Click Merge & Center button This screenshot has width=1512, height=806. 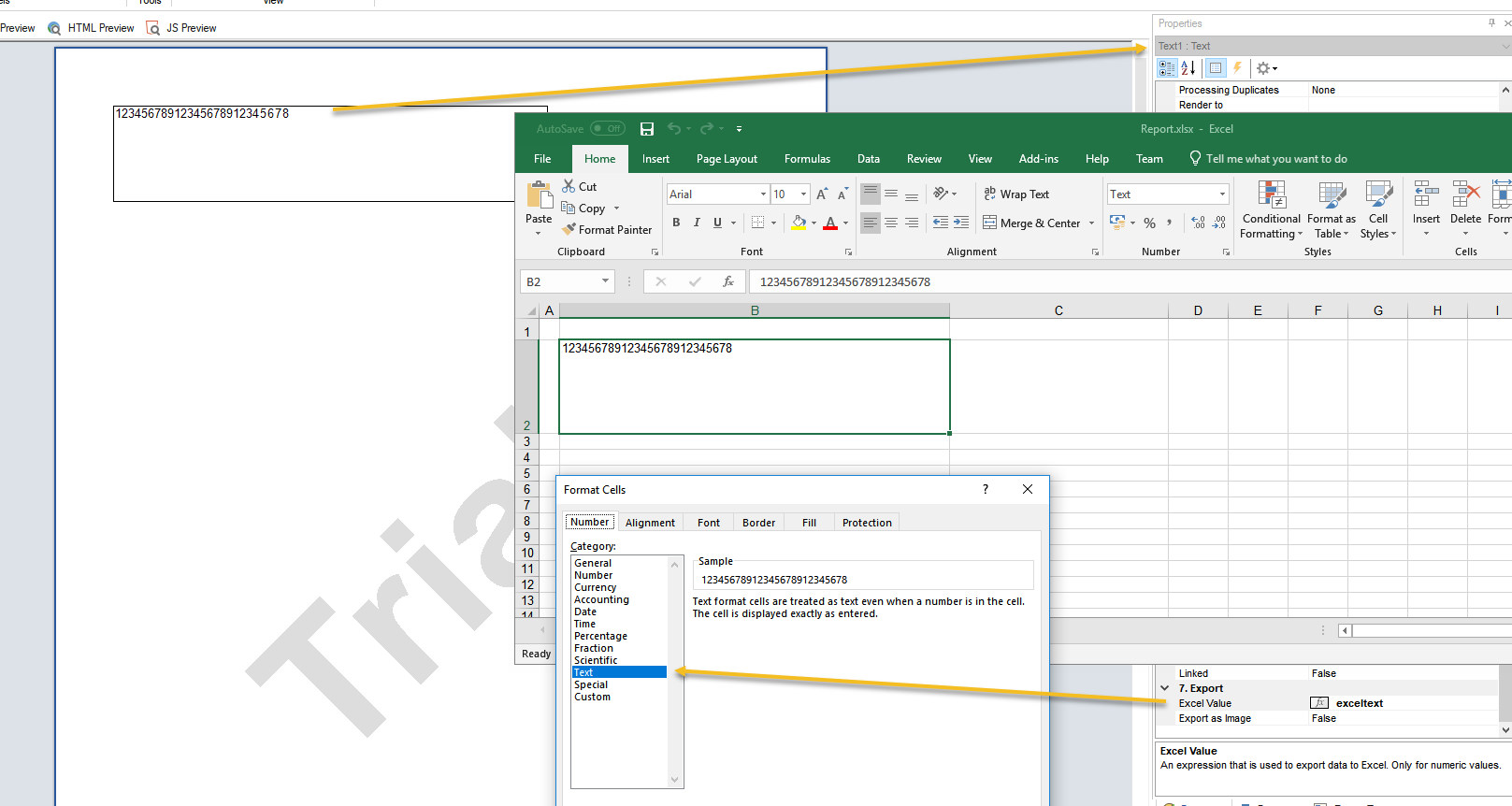tap(1032, 223)
